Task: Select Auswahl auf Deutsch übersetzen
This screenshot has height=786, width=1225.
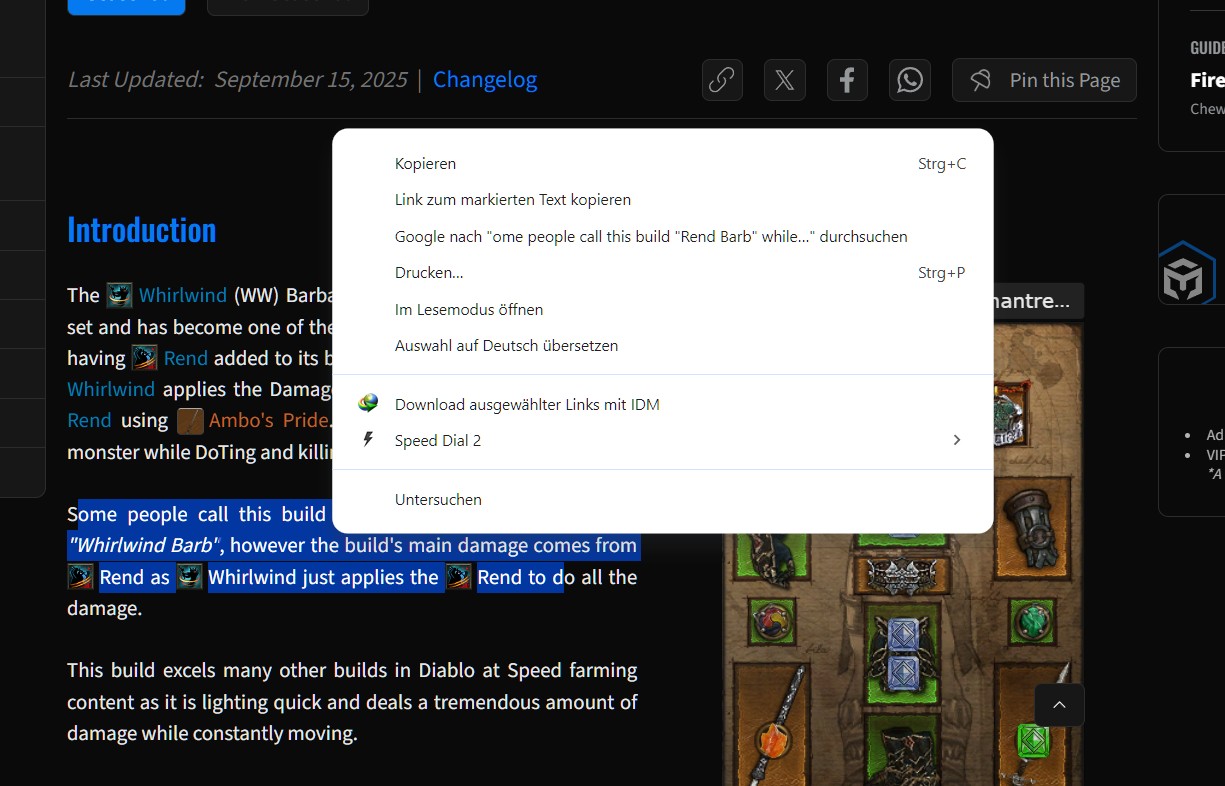Action: tap(662, 345)
